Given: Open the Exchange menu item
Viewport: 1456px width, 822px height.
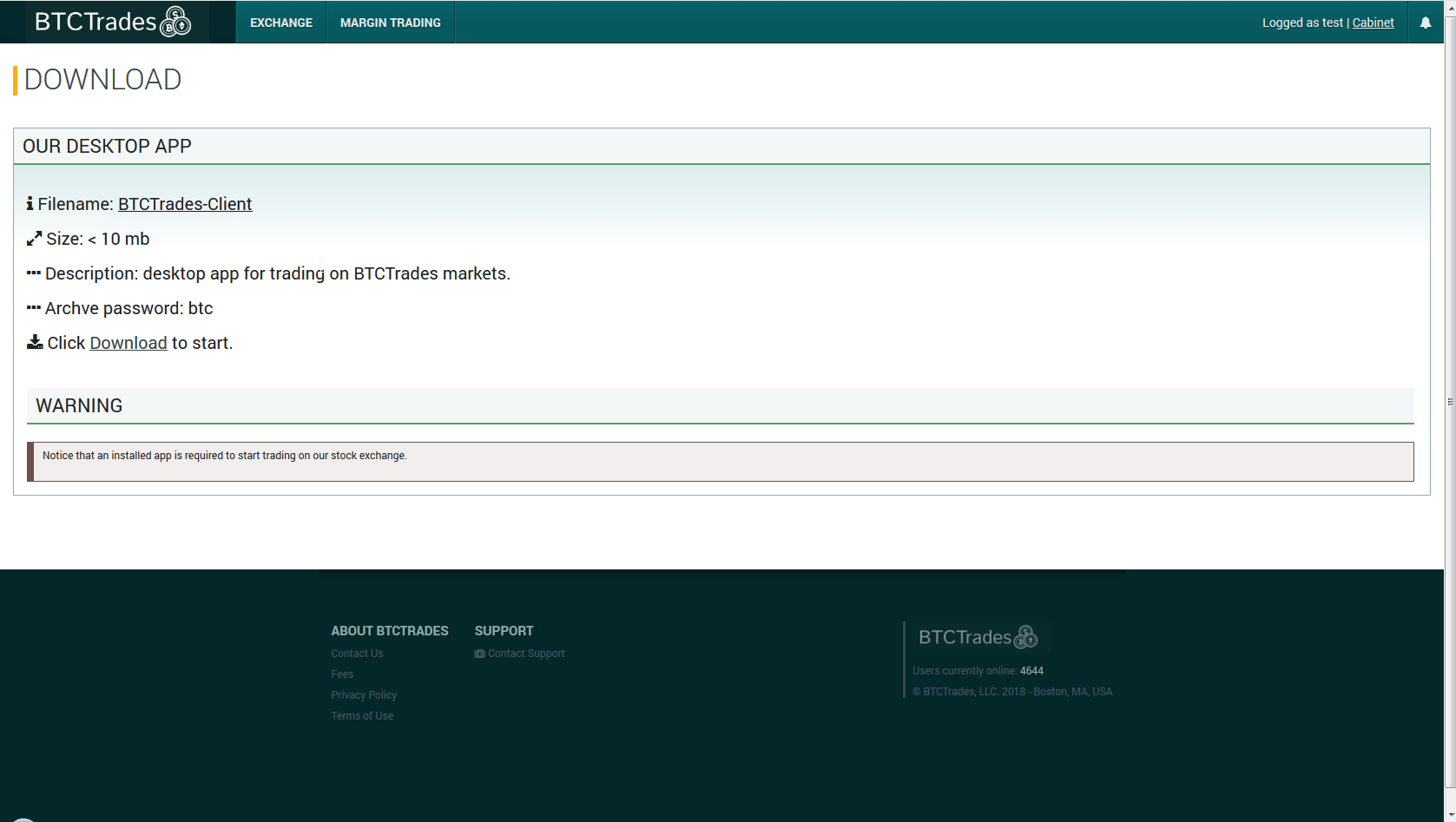Looking at the screenshot, I should click(x=281, y=23).
